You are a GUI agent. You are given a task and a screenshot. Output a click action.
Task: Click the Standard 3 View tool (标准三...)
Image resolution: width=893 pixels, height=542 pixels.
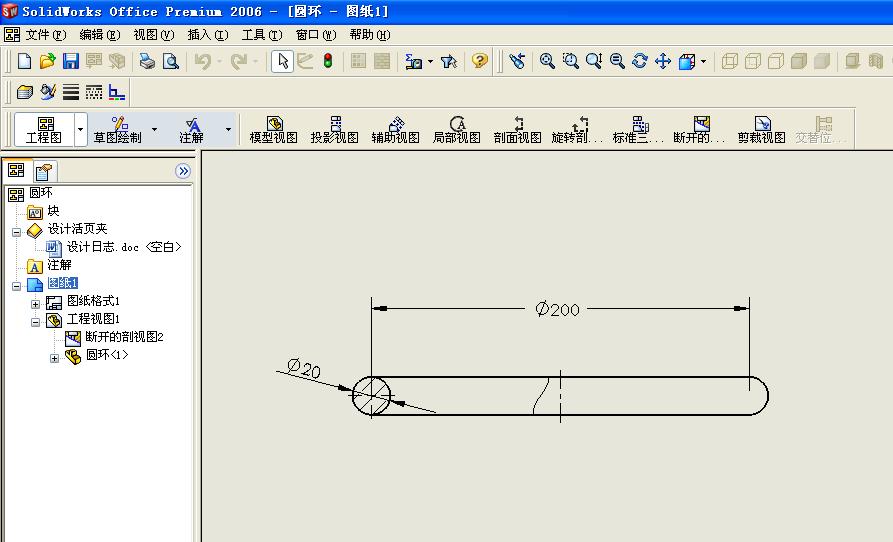[638, 130]
